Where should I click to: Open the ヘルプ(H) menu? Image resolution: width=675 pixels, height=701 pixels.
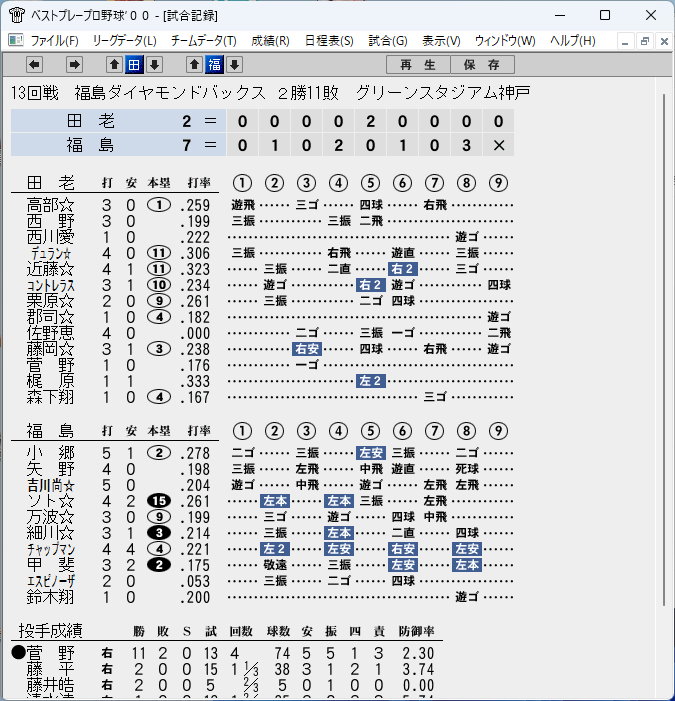point(573,41)
